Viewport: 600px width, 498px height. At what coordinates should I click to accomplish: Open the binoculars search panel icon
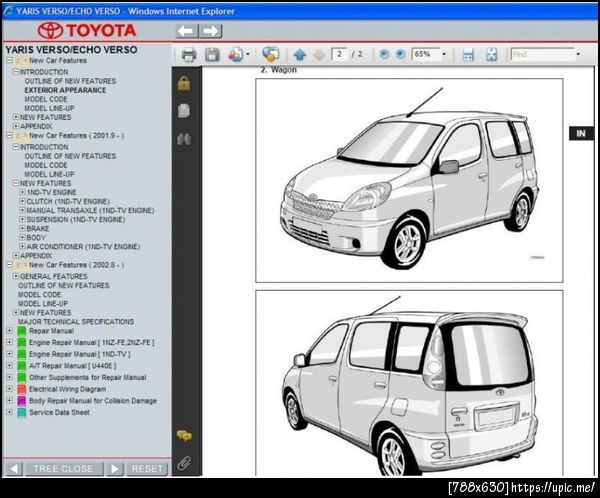tap(184, 139)
